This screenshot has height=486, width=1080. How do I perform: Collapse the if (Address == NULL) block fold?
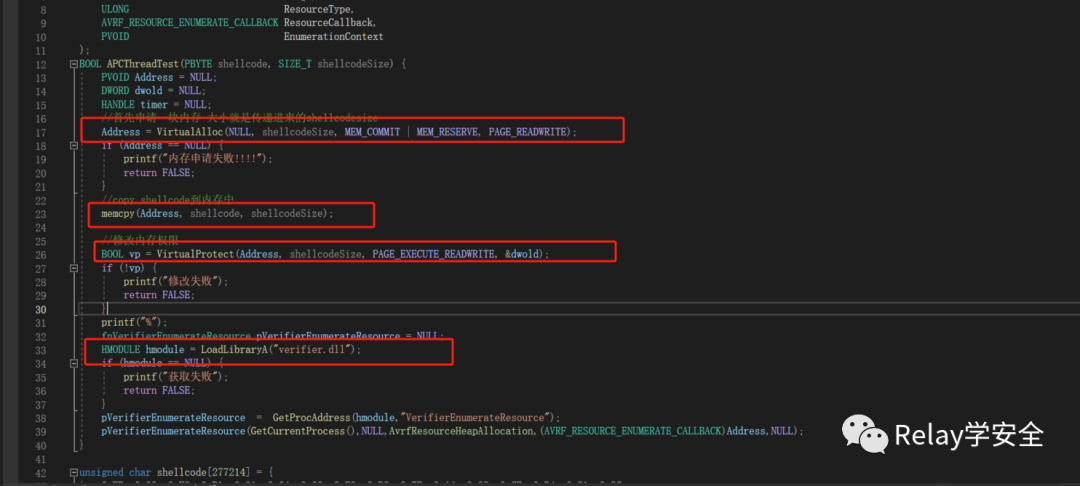click(x=74, y=146)
